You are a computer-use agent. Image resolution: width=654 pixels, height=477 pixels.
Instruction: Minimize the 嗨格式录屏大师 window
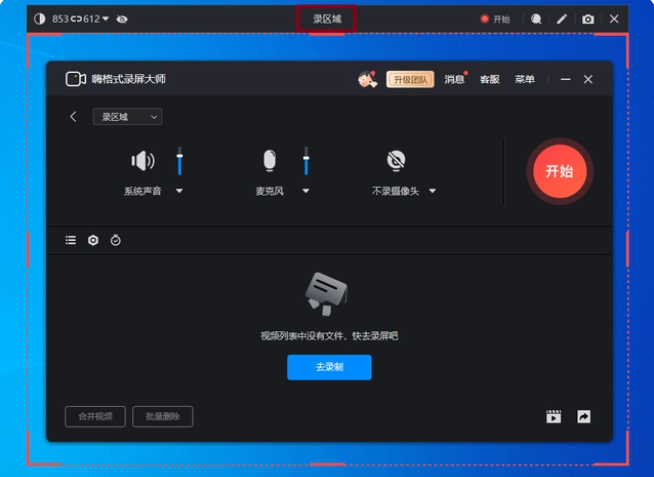[x=566, y=79]
